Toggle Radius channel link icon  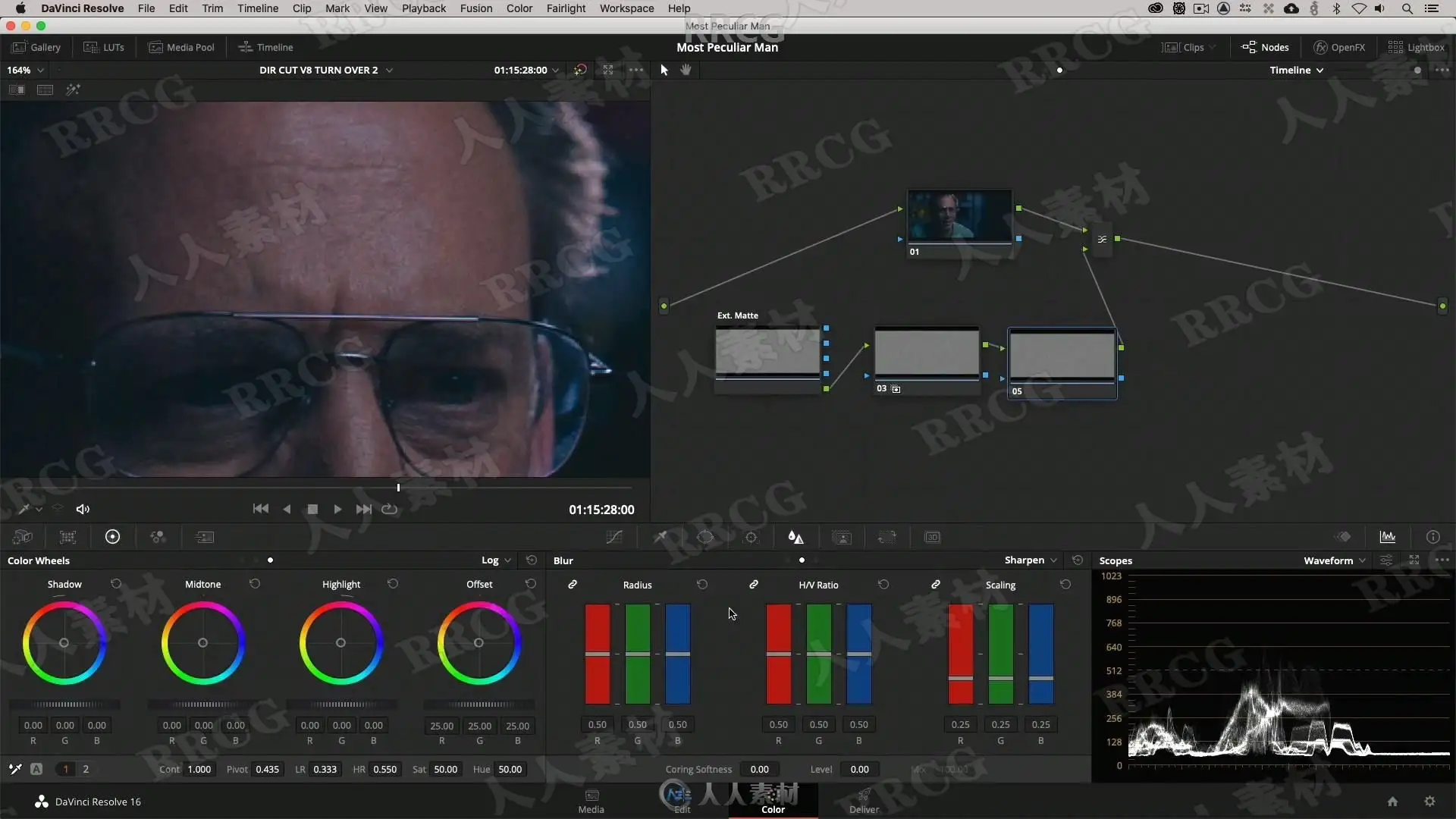pyautogui.click(x=573, y=585)
